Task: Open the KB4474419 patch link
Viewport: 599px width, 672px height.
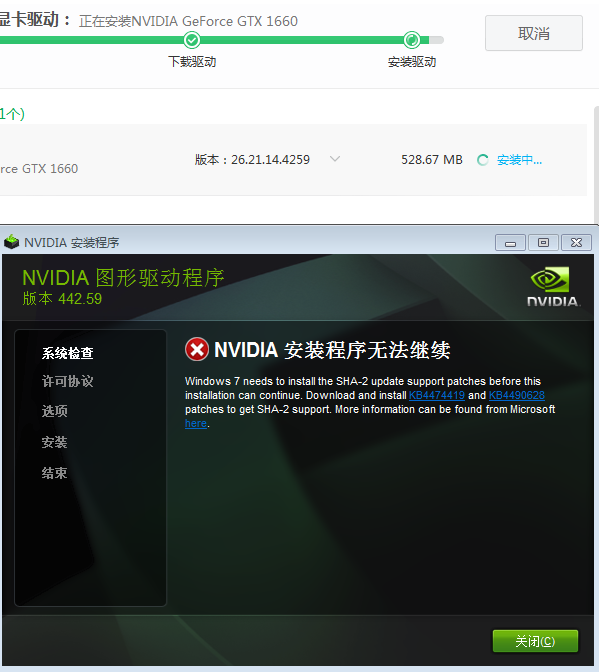Action: pos(437,395)
